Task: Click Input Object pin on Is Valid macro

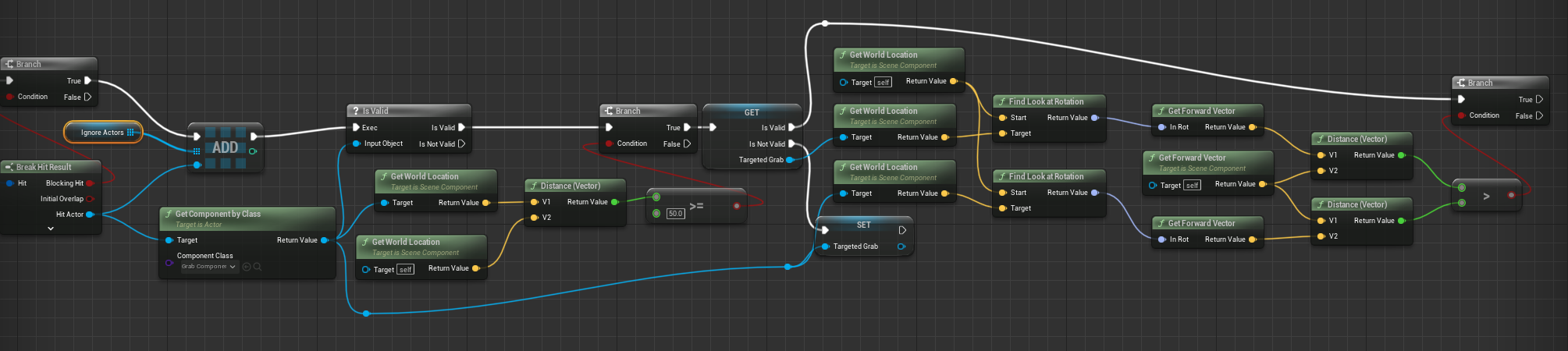Action: [x=356, y=144]
